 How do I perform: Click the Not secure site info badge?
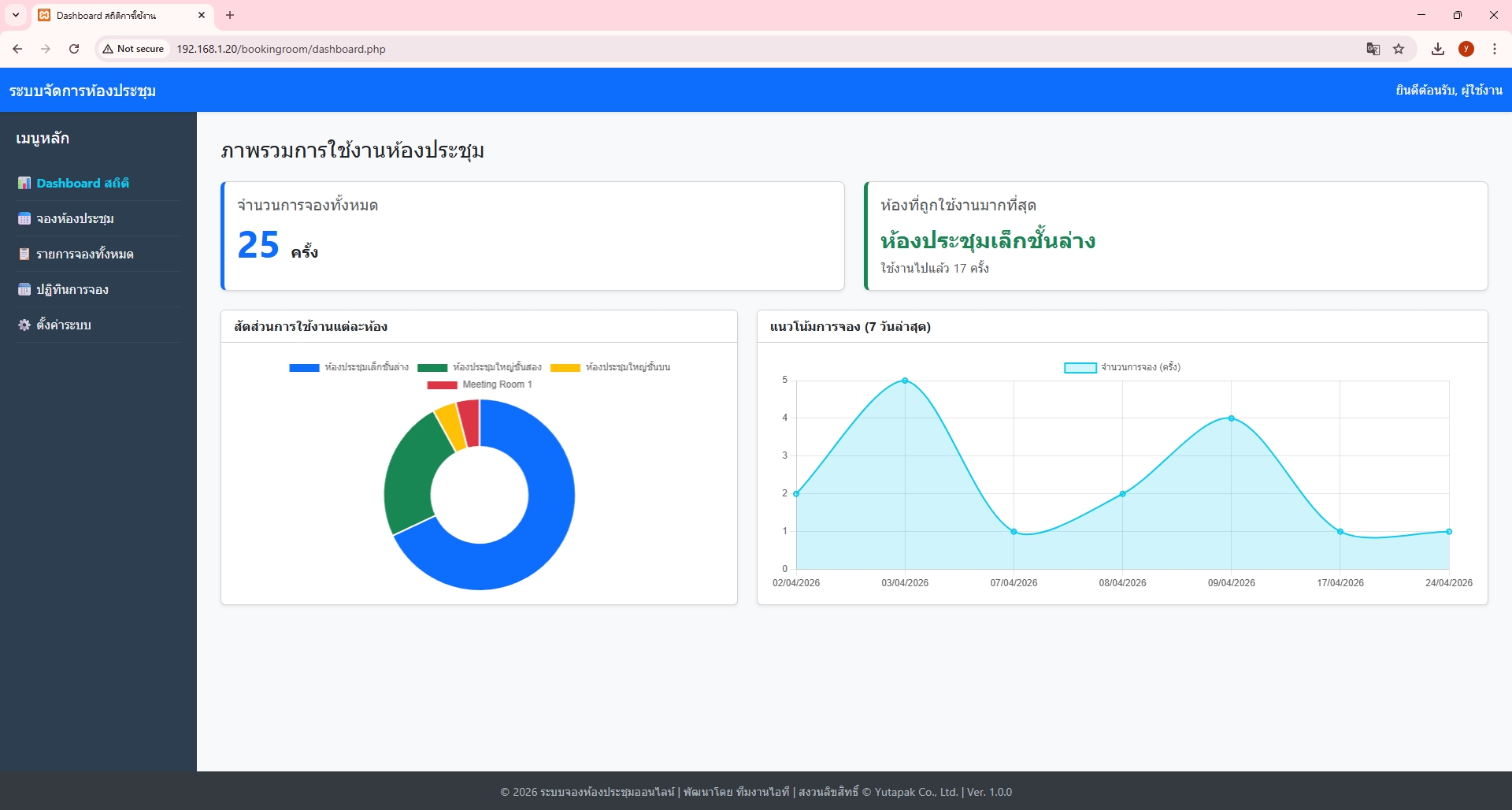(x=133, y=49)
